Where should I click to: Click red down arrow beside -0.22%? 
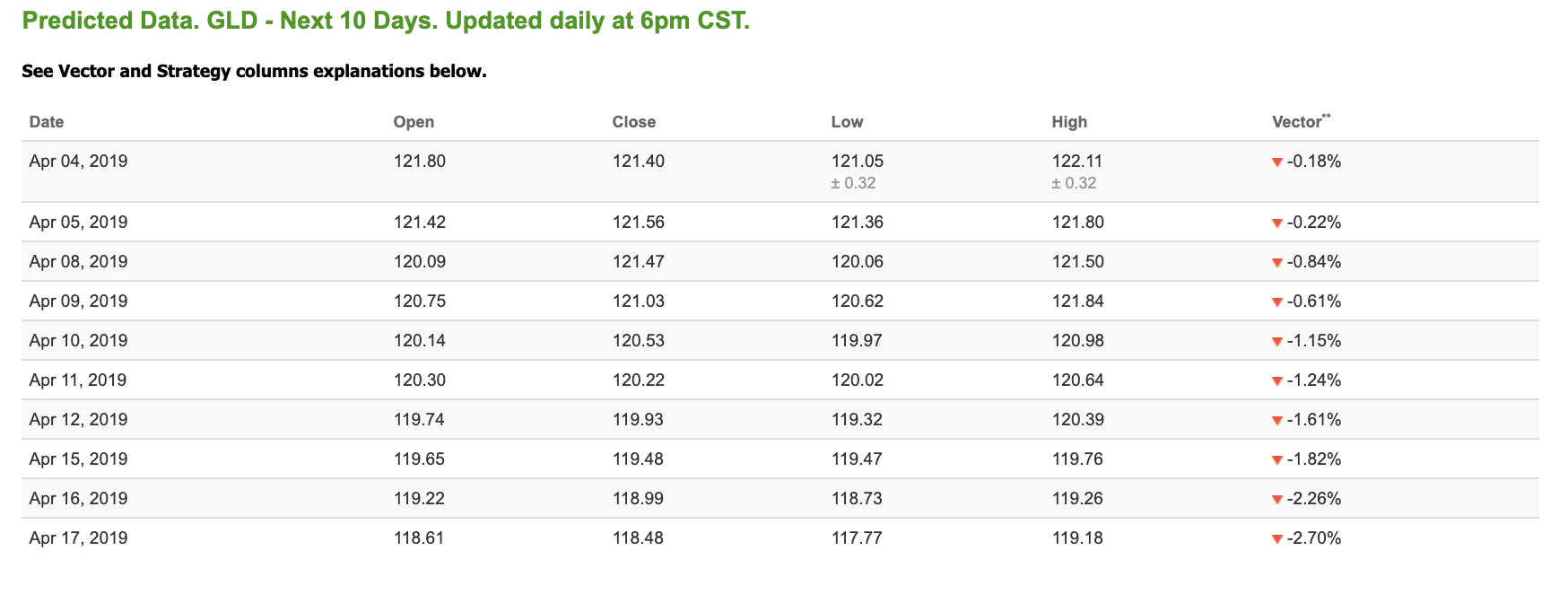click(1277, 223)
